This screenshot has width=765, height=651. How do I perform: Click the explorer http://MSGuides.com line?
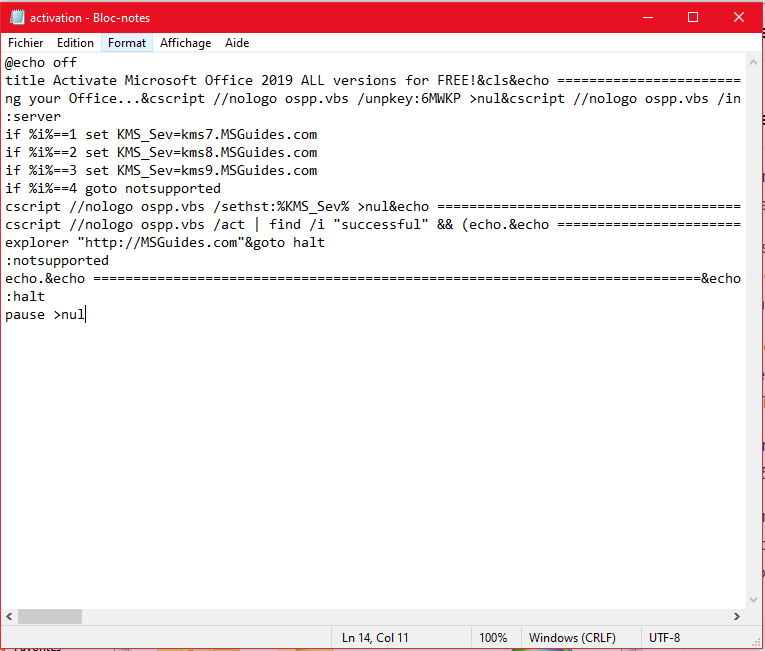(165, 243)
